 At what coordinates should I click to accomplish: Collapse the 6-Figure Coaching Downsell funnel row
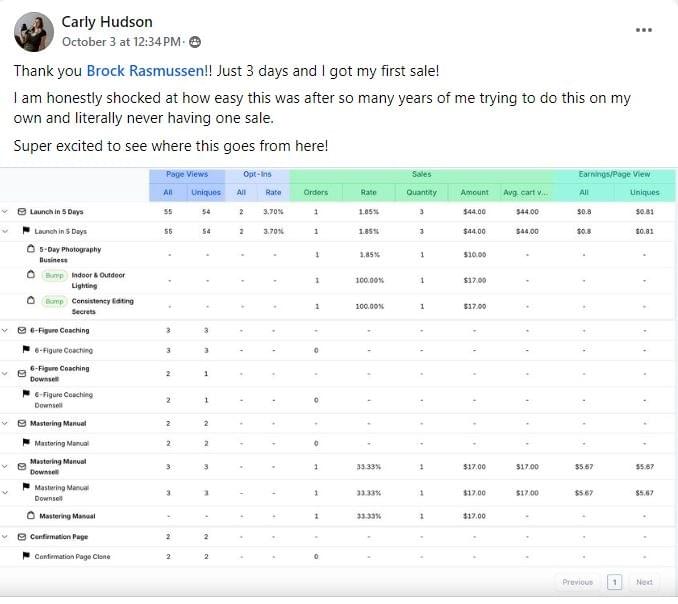tap(6, 373)
